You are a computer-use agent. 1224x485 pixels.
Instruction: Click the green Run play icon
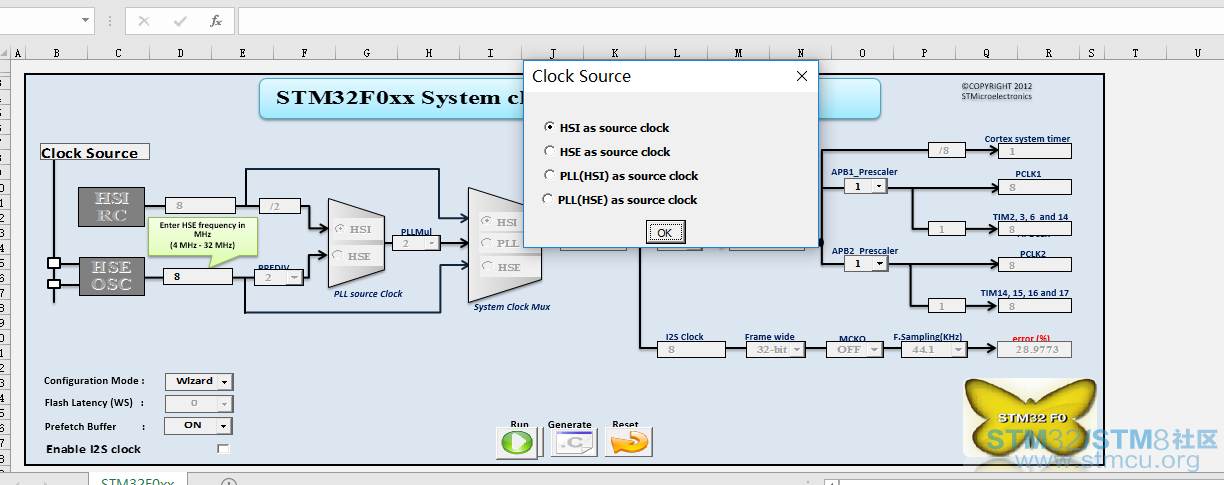518,442
